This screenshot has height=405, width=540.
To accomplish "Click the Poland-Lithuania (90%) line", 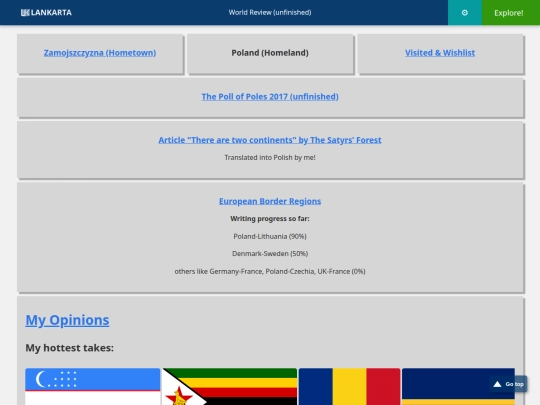I will (x=270, y=236).
